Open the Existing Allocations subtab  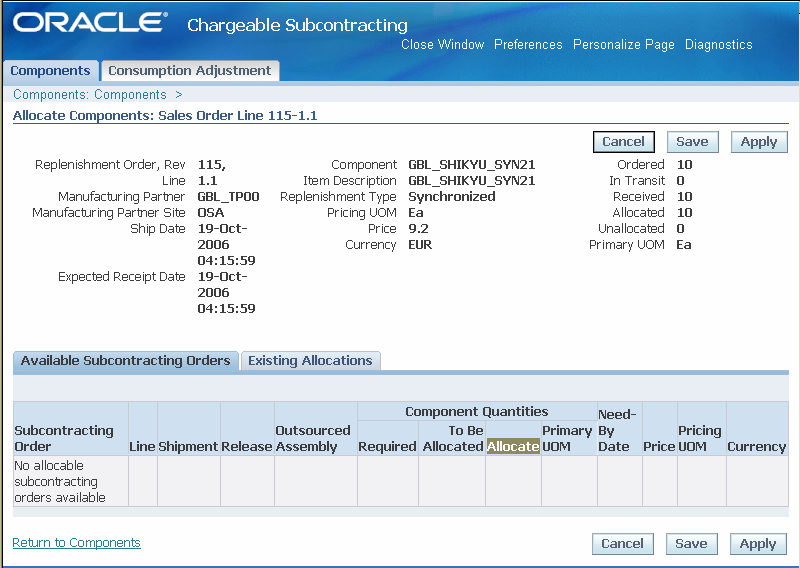click(x=310, y=360)
